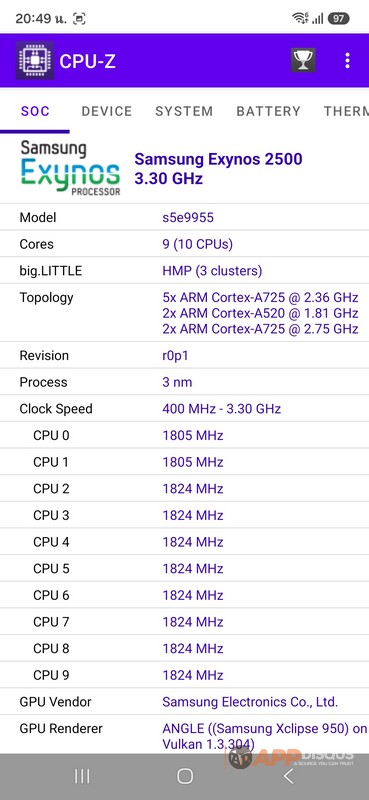Open the partially visible THERMAL tab
369x800 pixels.
point(346,111)
